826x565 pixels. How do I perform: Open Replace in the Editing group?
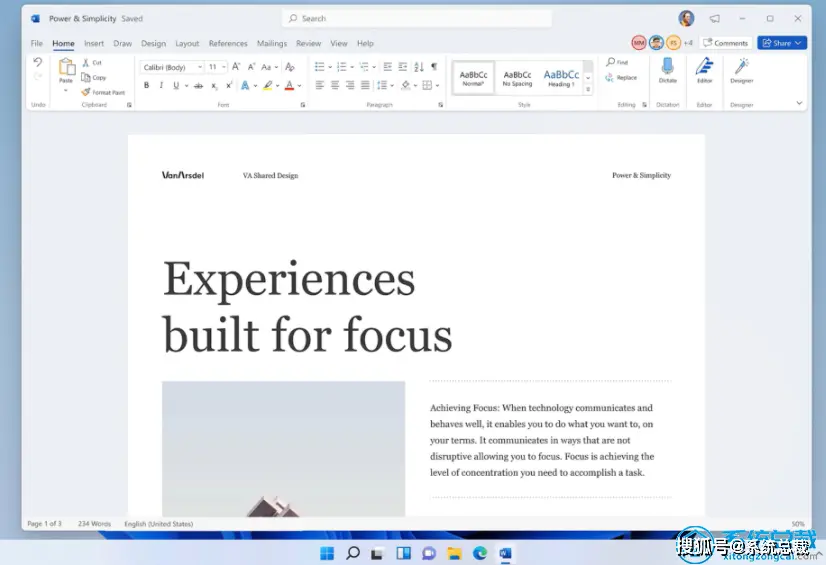click(621, 77)
